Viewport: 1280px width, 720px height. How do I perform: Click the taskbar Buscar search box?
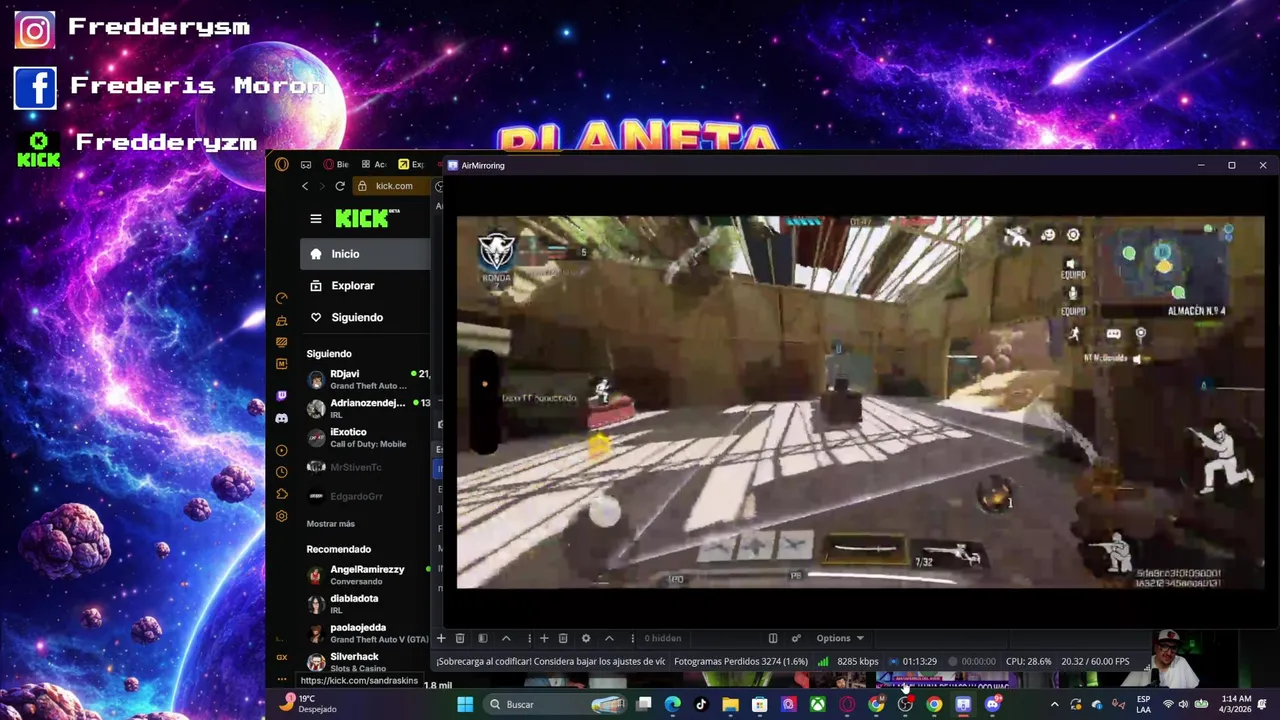pos(555,704)
